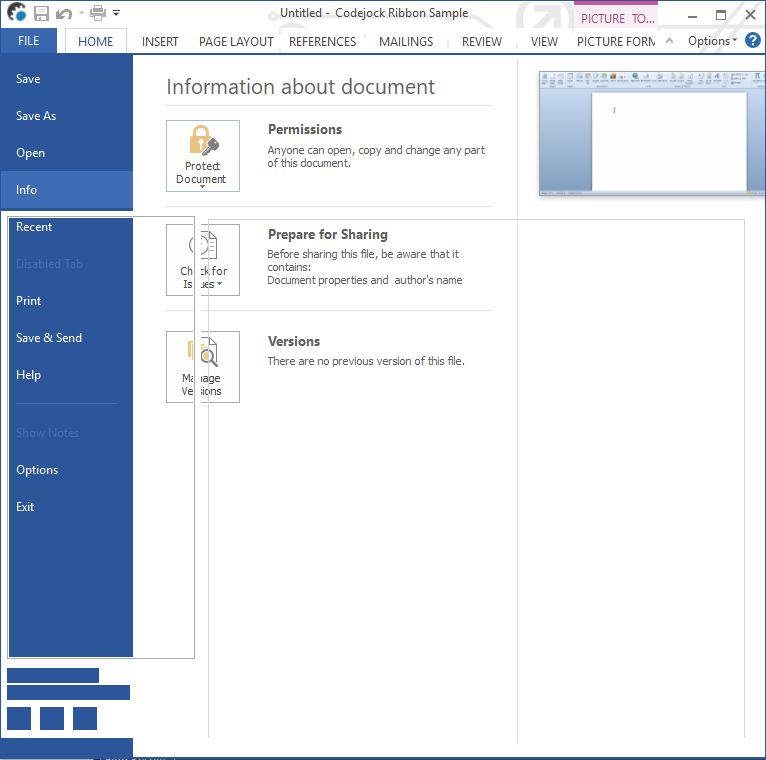Maximize the Codejock Ribbon Sample window
The height and width of the screenshot is (760, 766).
(721, 15)
